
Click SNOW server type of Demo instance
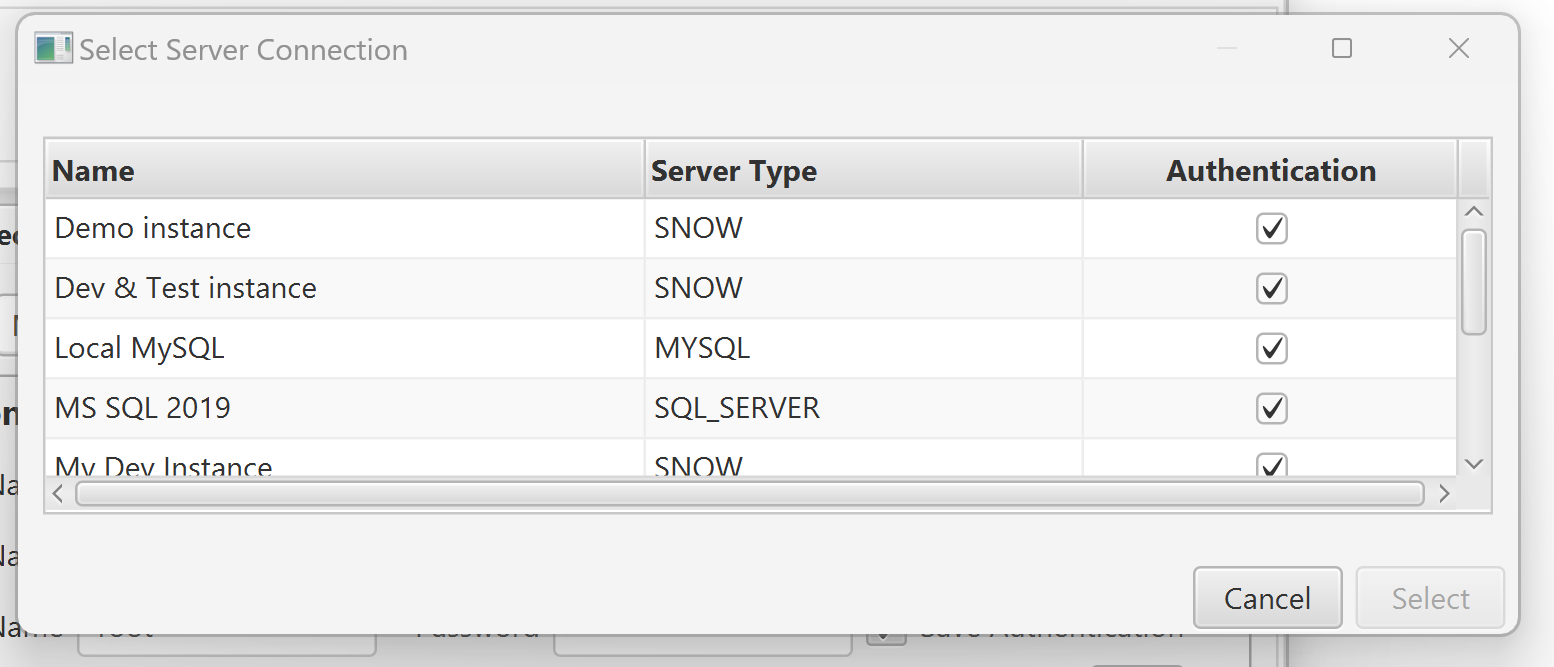698,228
